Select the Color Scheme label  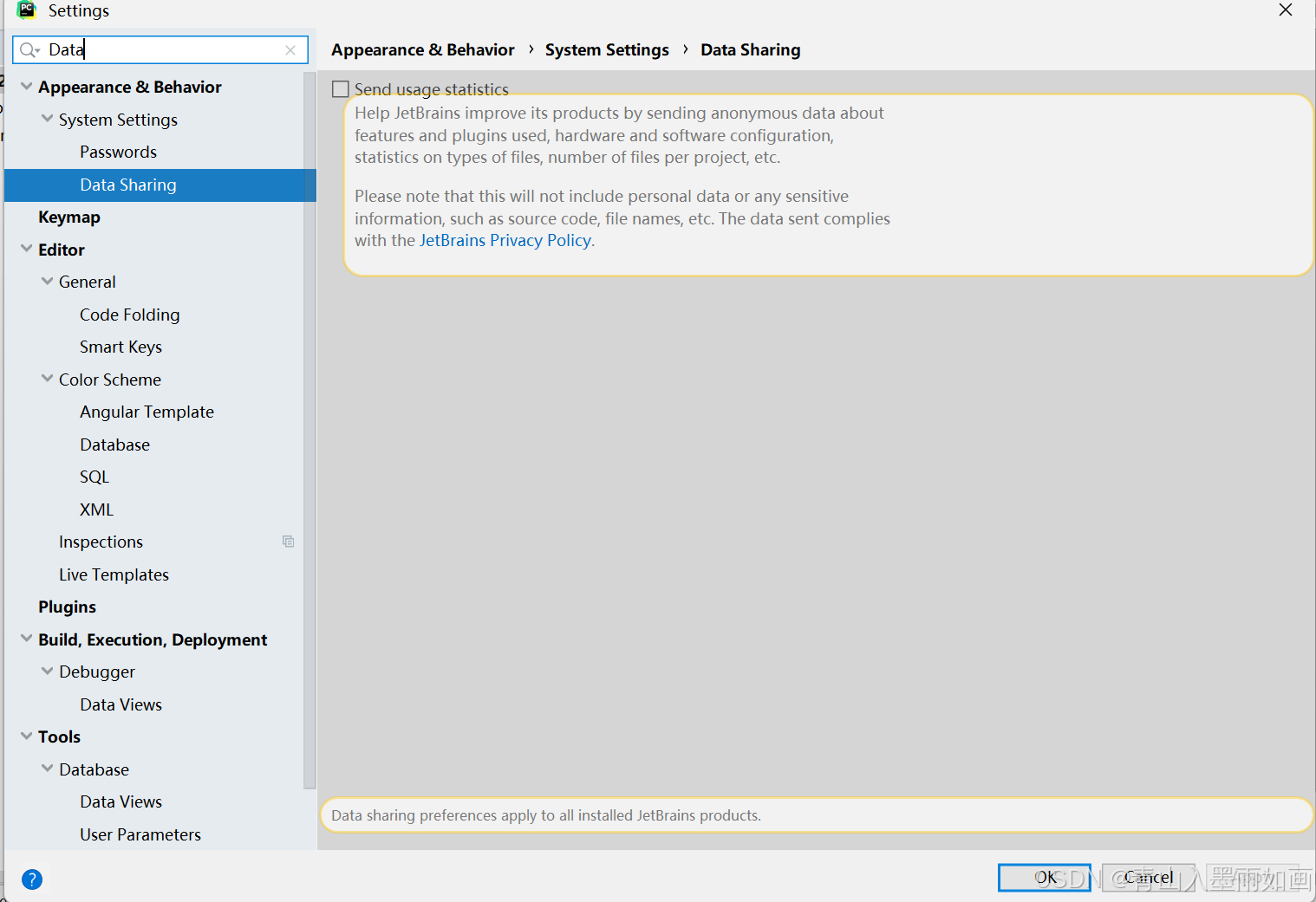110,380
